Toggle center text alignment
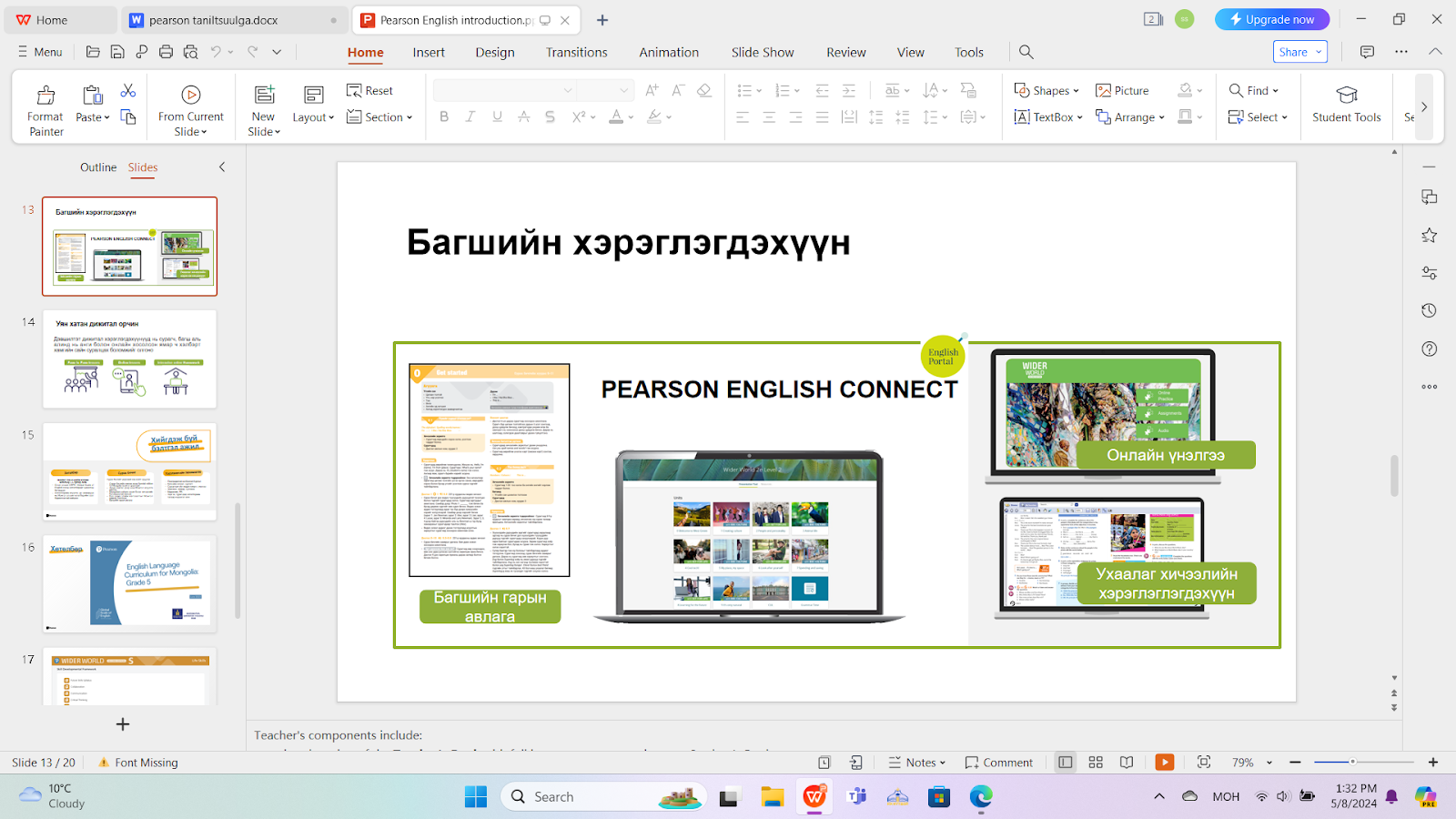Screen dimensions: 1456x819 click(769, 116)
